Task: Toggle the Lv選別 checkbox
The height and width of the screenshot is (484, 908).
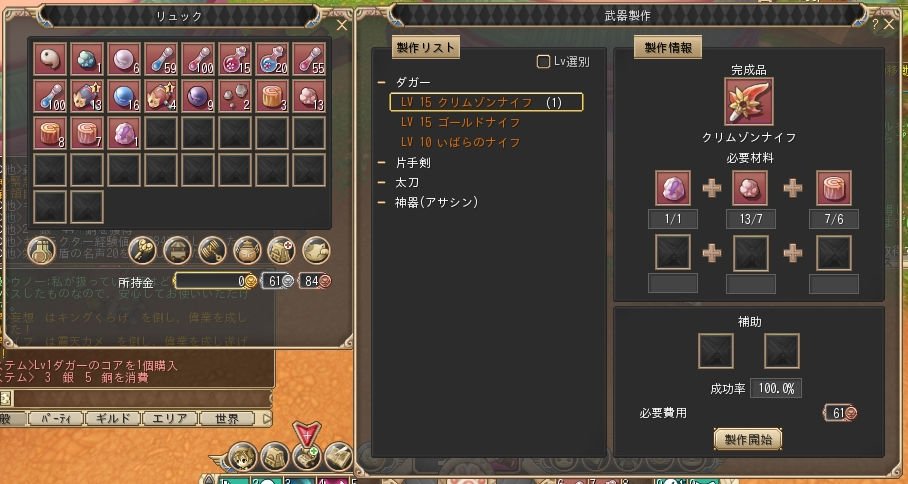Action: pyautogui.click(x=543, y=61)
